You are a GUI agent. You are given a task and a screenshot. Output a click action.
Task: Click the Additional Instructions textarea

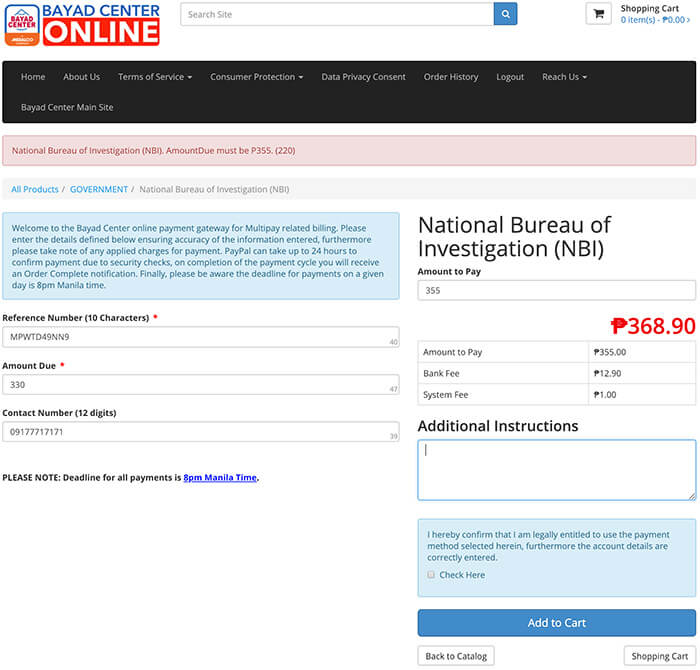(x=557, y=470)
